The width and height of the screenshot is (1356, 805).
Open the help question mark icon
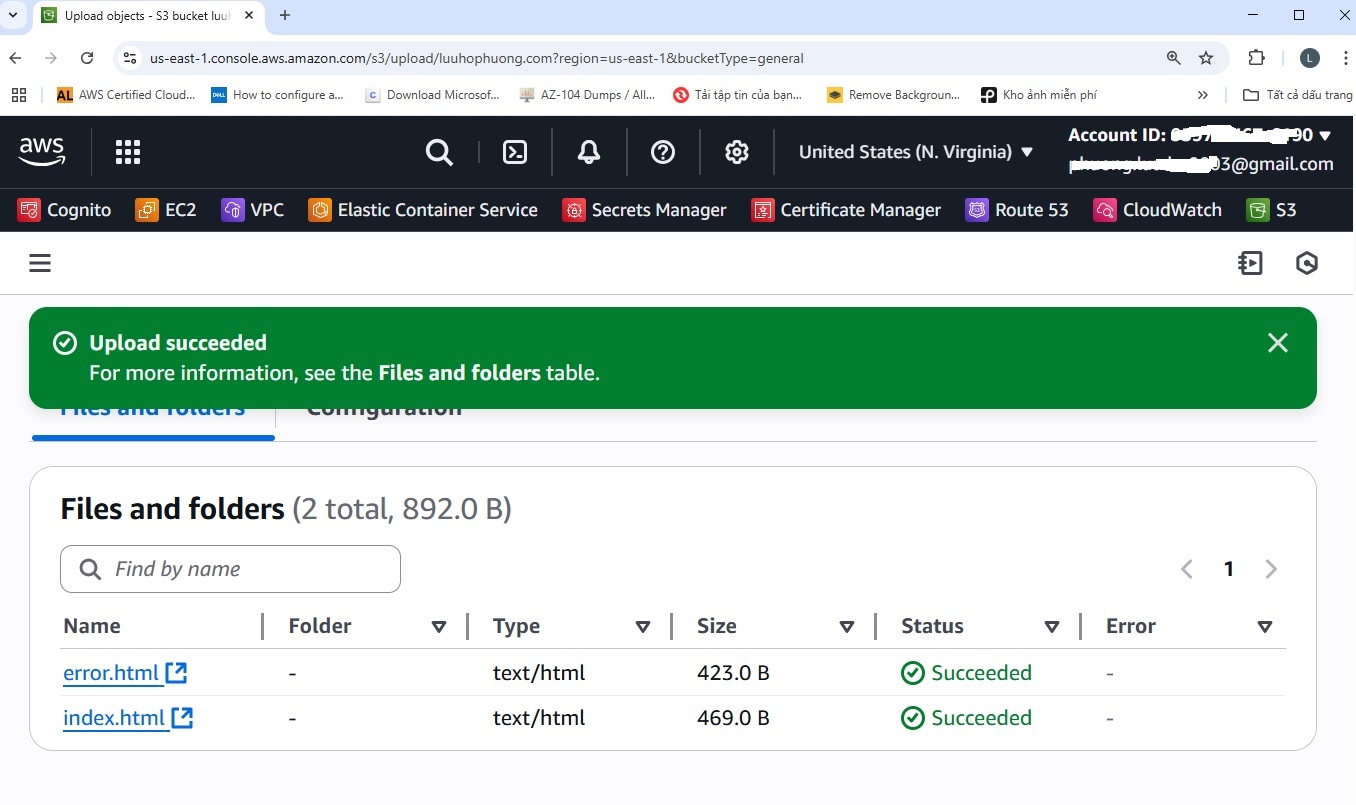(x=663, y=152)
